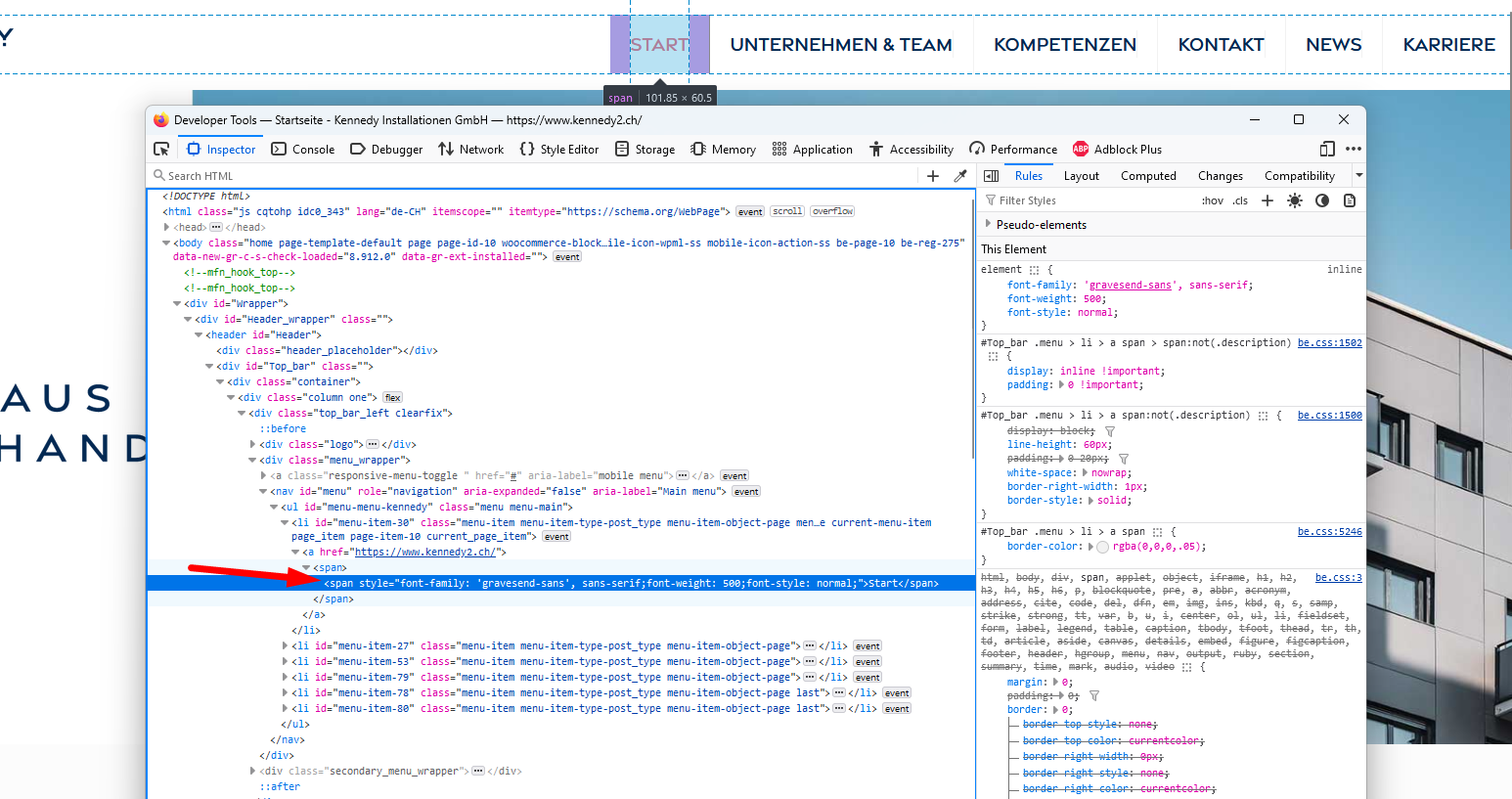1512x799 pixels.
Task: Switch to the Layout sidebar tab
Action: click(1082, 176)
